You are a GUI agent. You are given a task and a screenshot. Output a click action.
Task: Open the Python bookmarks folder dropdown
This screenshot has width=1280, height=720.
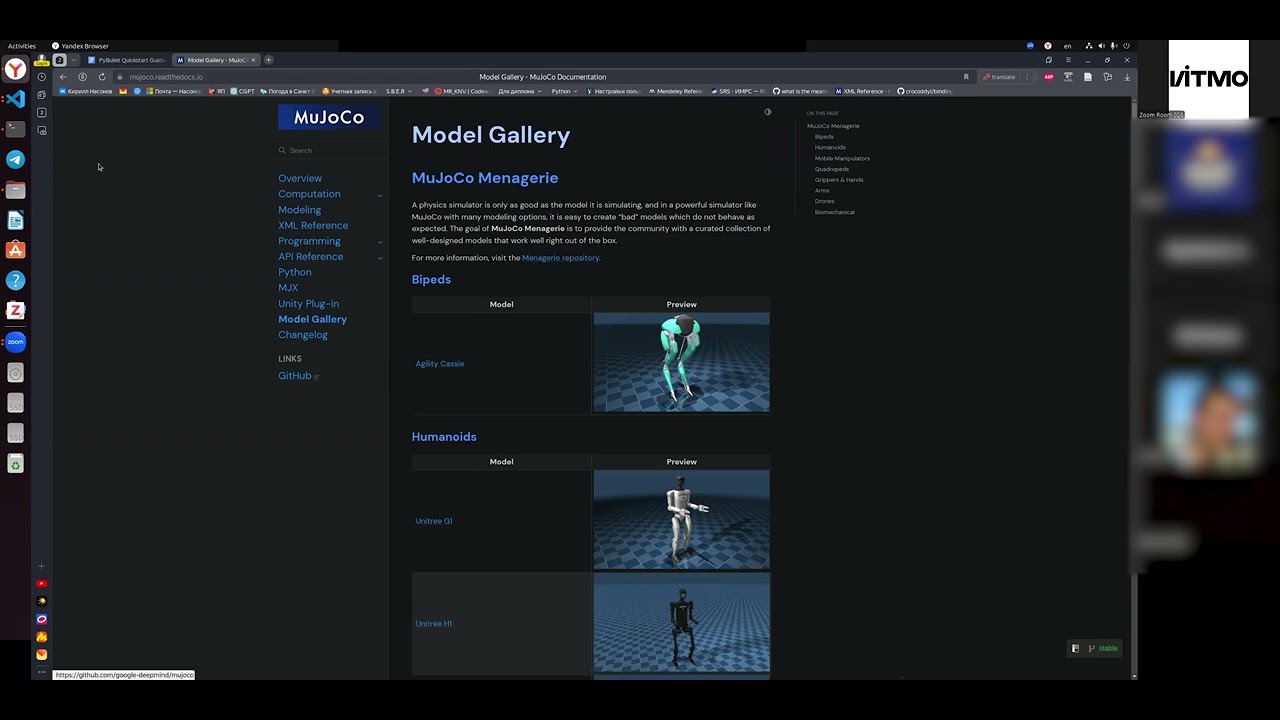tap(565, 91)
